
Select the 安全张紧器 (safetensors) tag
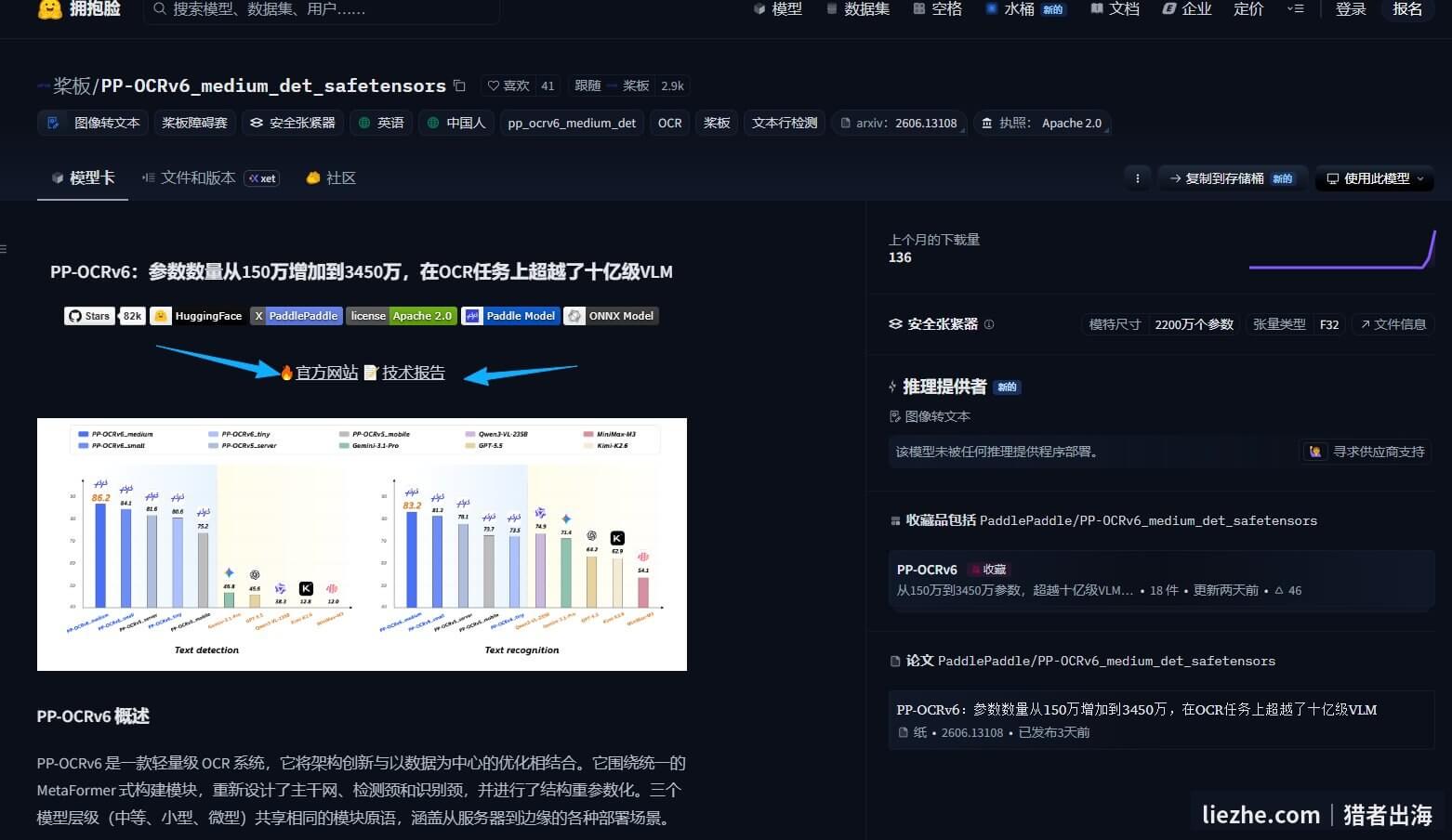[x=293, y=123]
